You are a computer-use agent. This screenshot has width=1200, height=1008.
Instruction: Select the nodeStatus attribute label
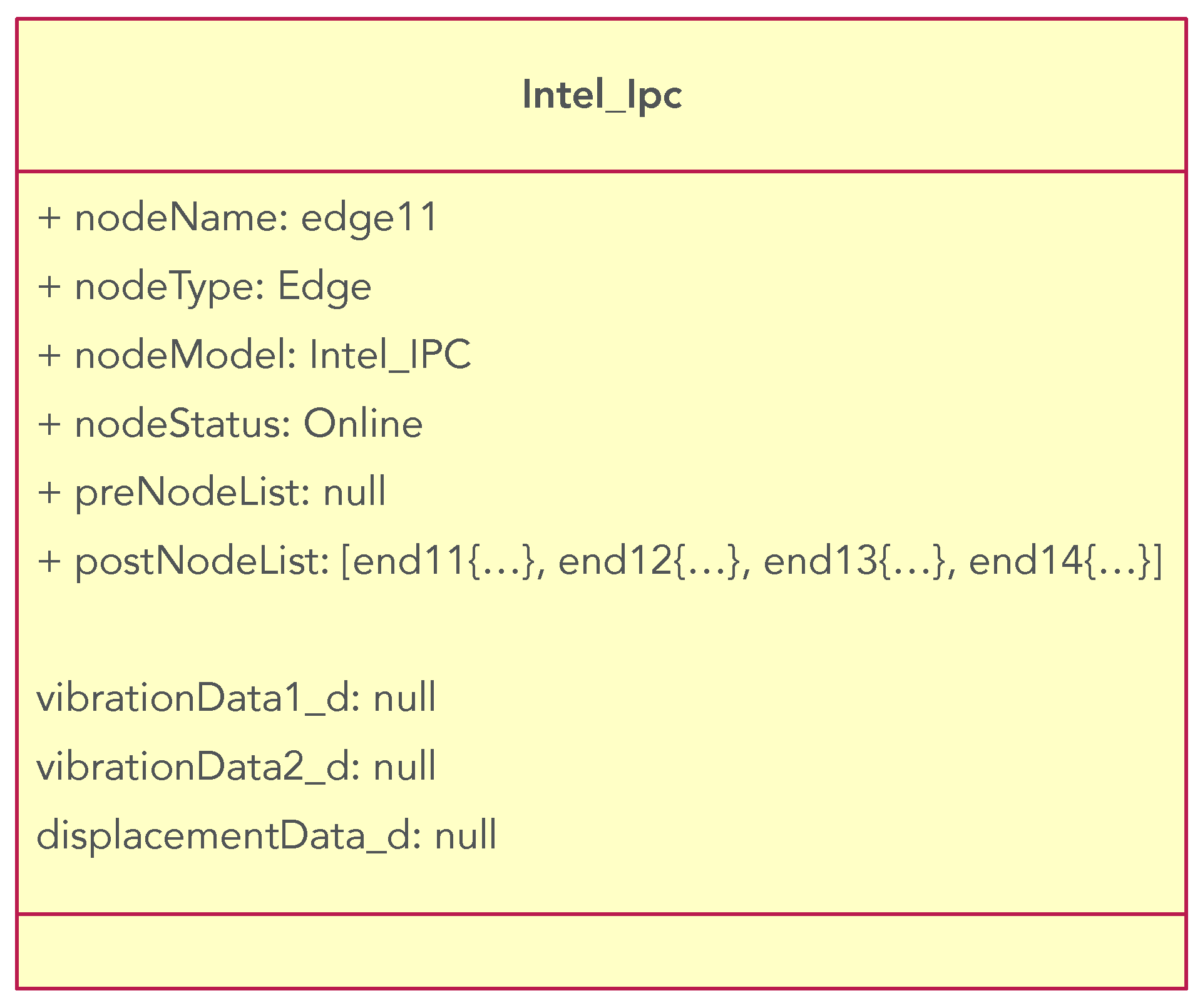coord(183,424)
